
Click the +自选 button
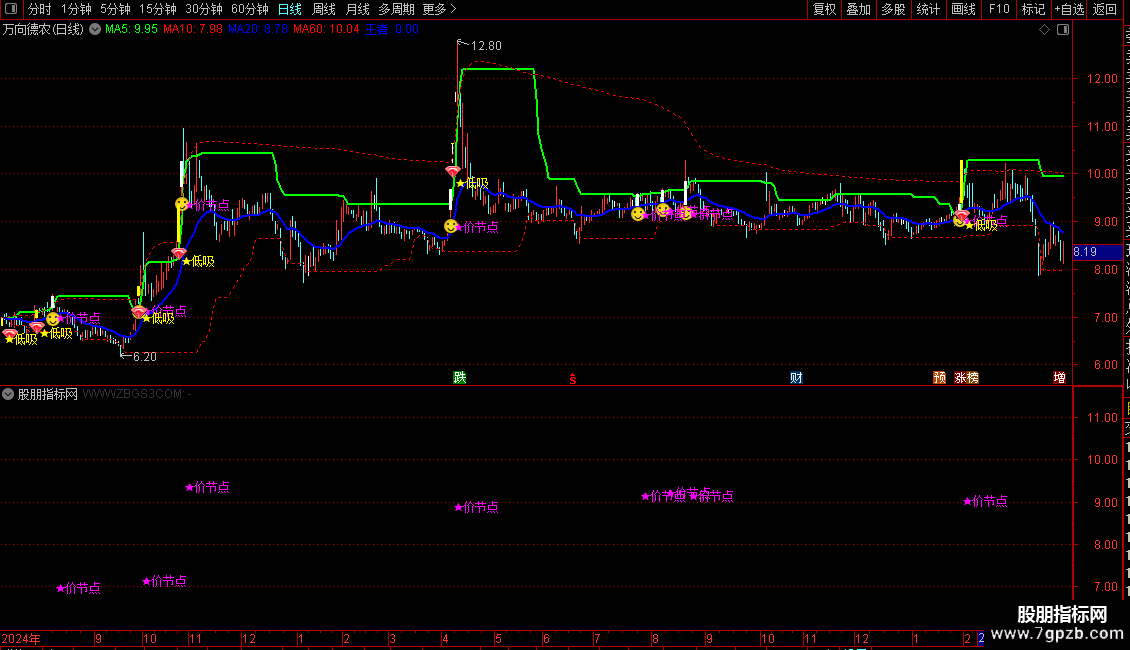(1068, 9)
